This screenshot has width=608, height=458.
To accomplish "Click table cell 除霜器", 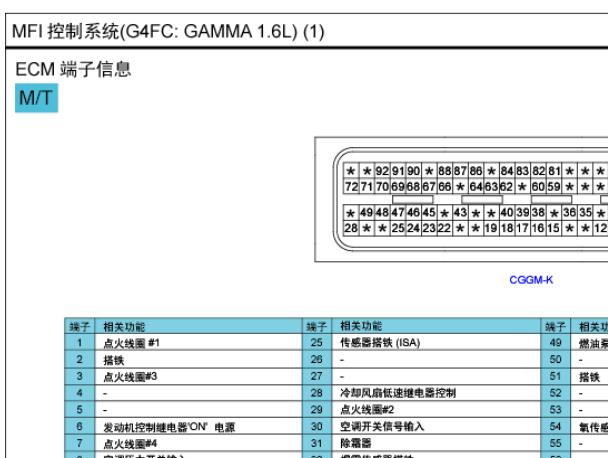I will coord(436,443).
